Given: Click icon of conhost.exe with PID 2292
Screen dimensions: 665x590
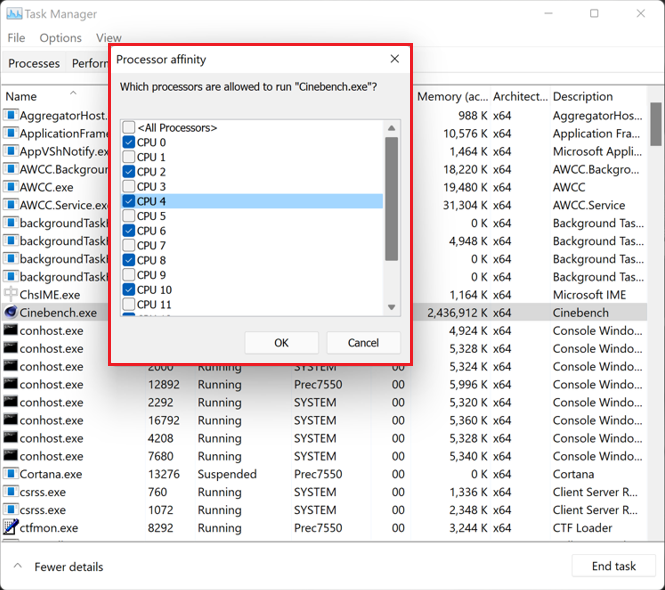Looking at the screenshot, I should tap(11, 402).
